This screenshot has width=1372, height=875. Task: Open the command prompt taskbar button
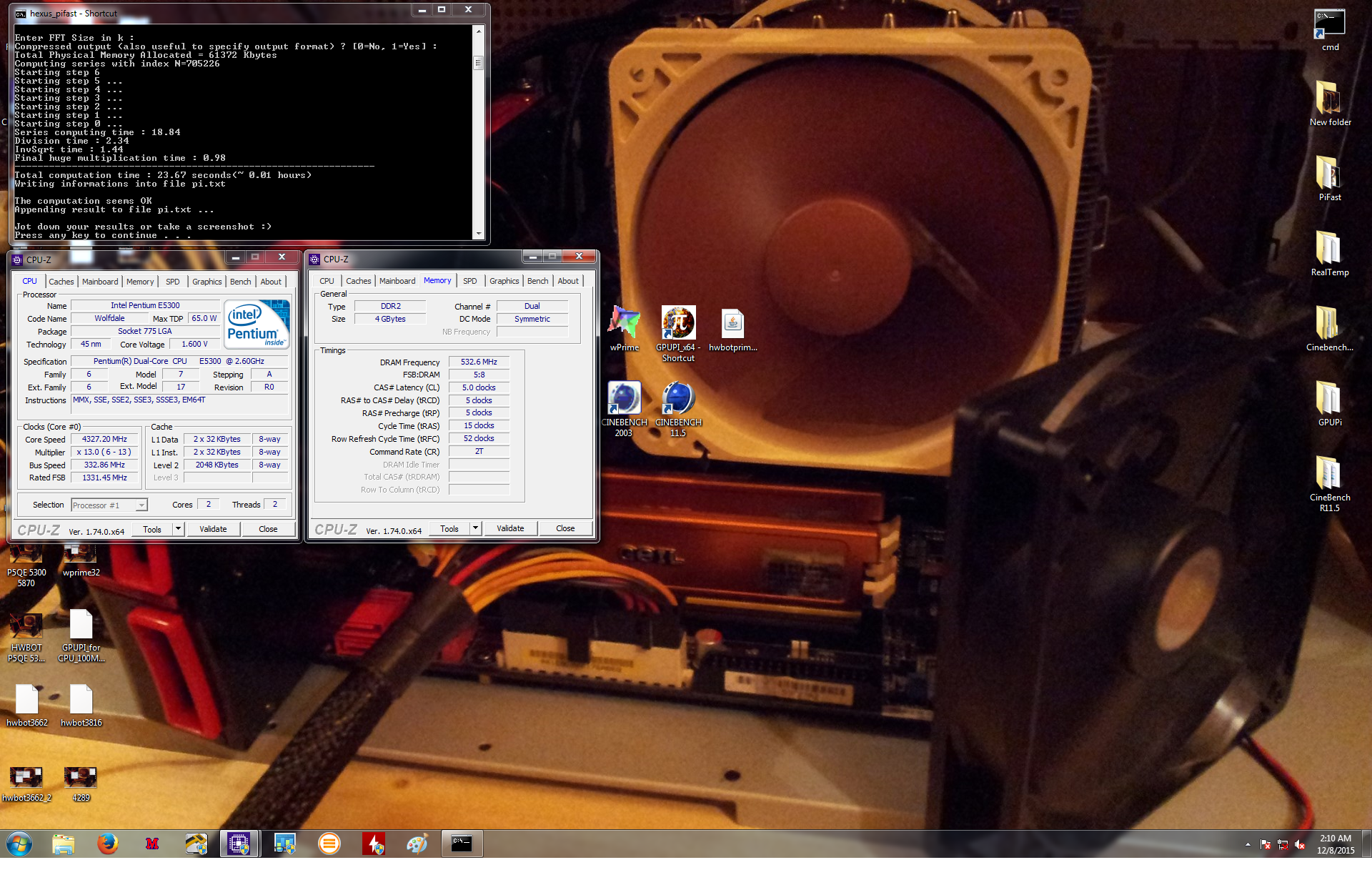[462, 844]
